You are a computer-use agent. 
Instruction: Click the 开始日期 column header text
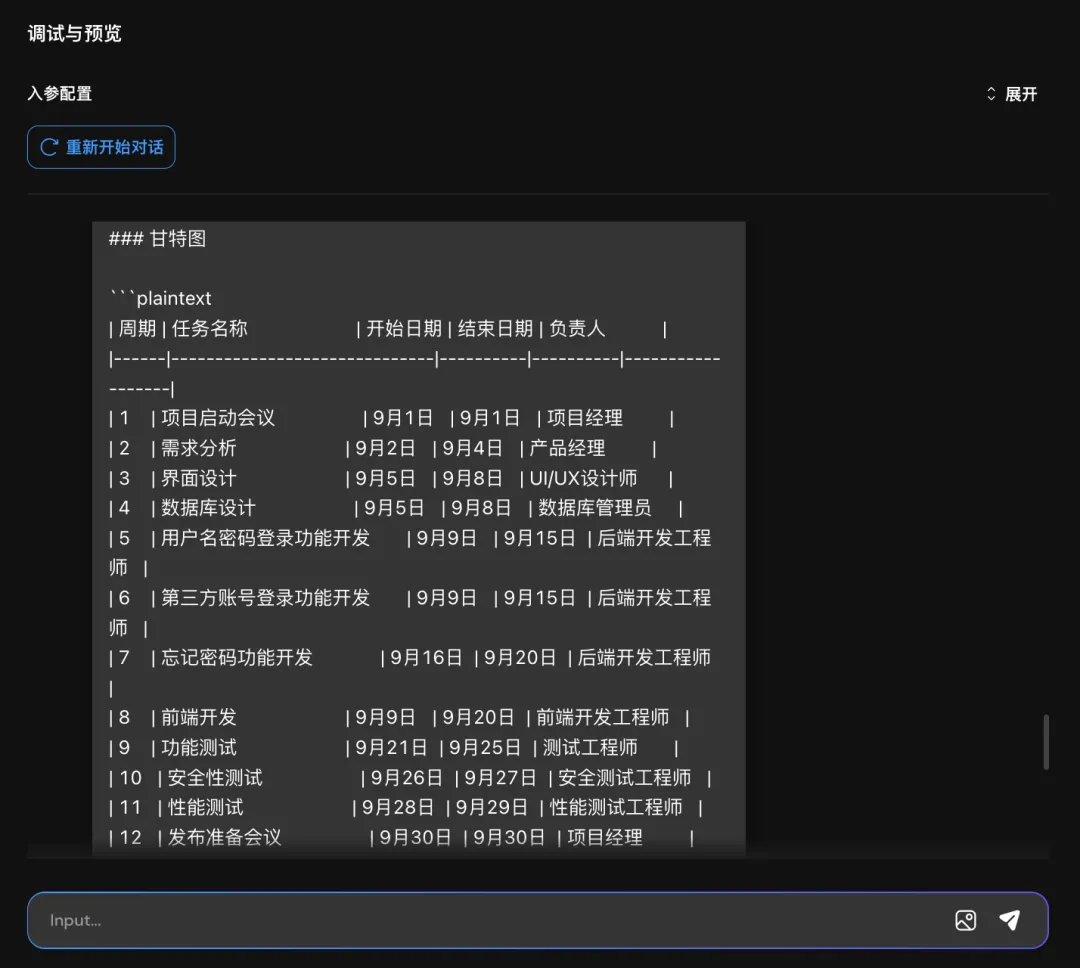404,329
